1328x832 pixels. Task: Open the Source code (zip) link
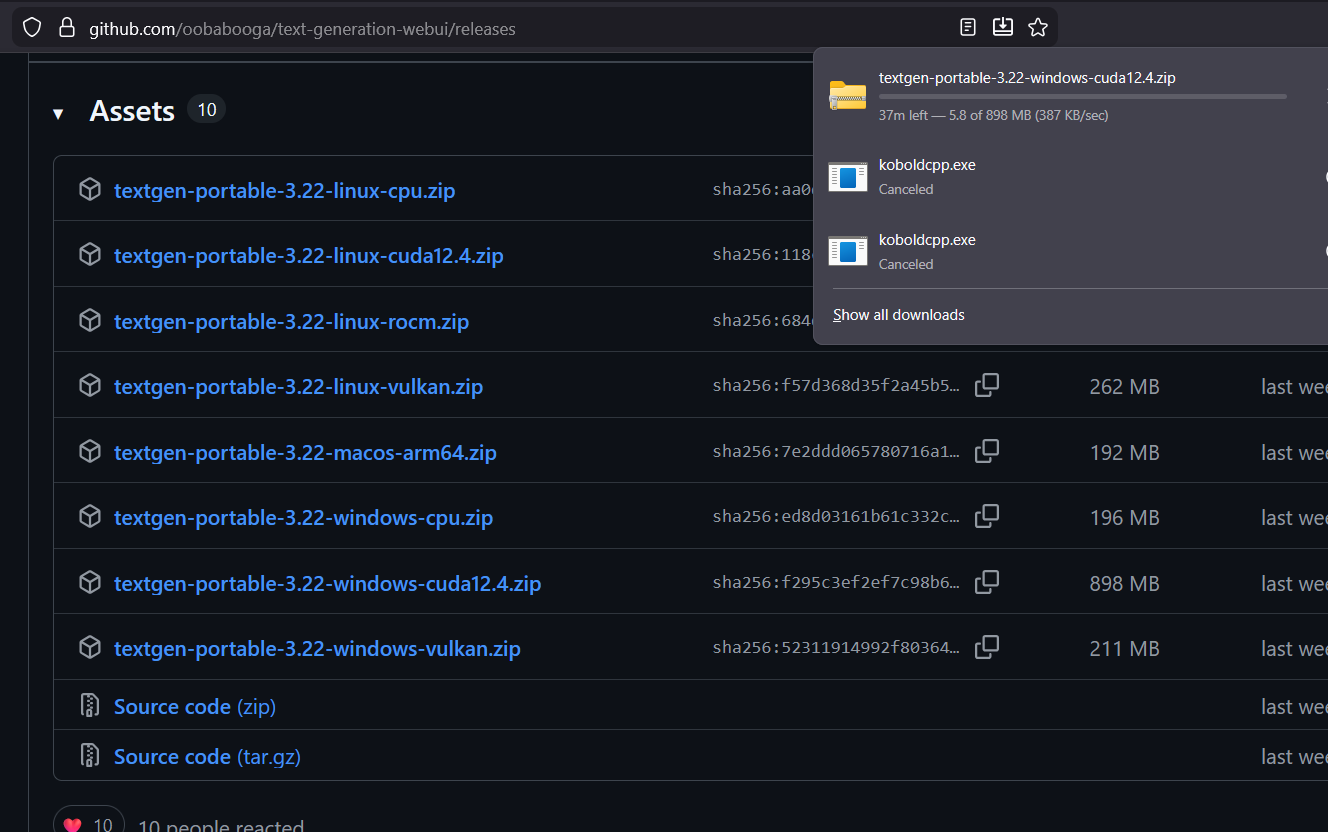(195, 707)
